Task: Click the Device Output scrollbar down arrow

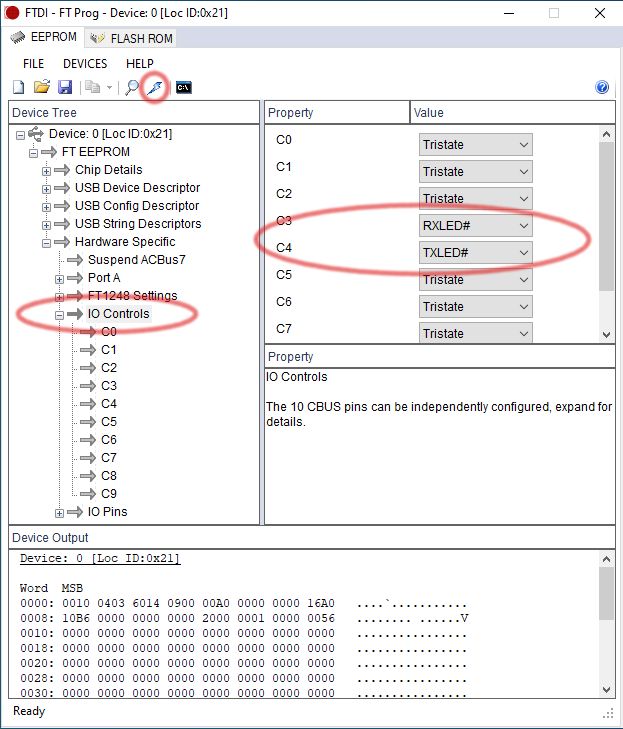Action: pos(606,689)
